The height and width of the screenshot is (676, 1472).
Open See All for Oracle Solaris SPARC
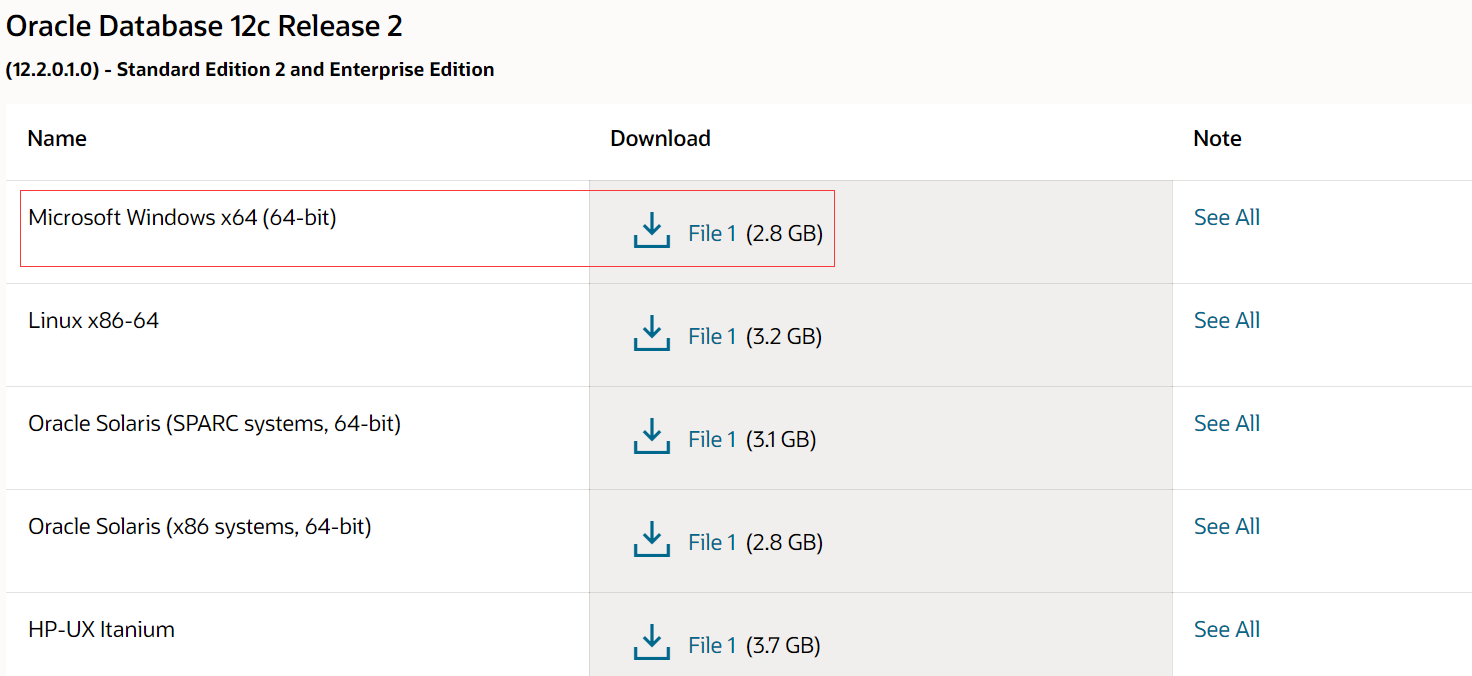[1226, 423]
